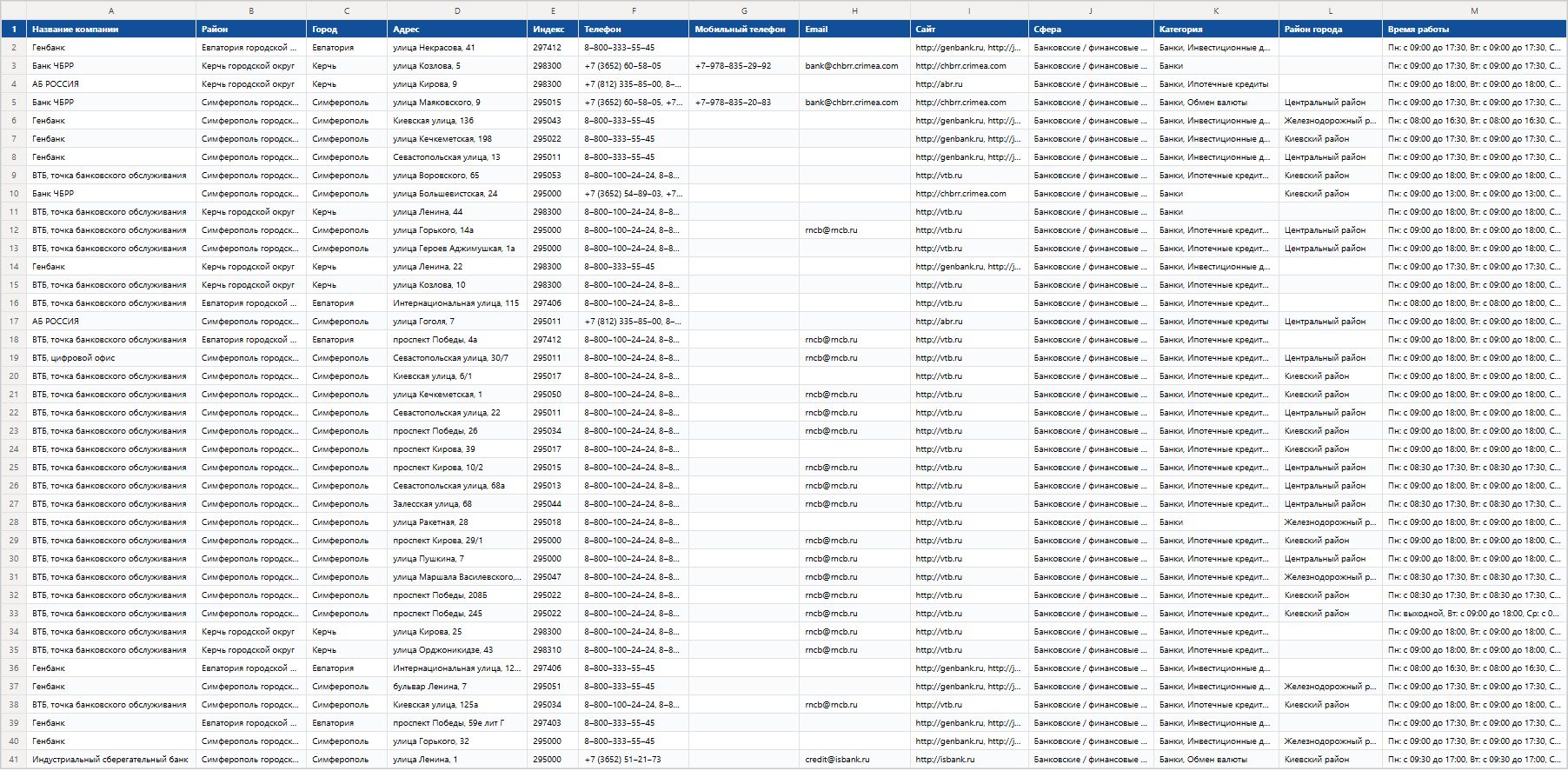
Task: Select column J by its letter header
Action: pyautogui.click(x=1091, y=10)
